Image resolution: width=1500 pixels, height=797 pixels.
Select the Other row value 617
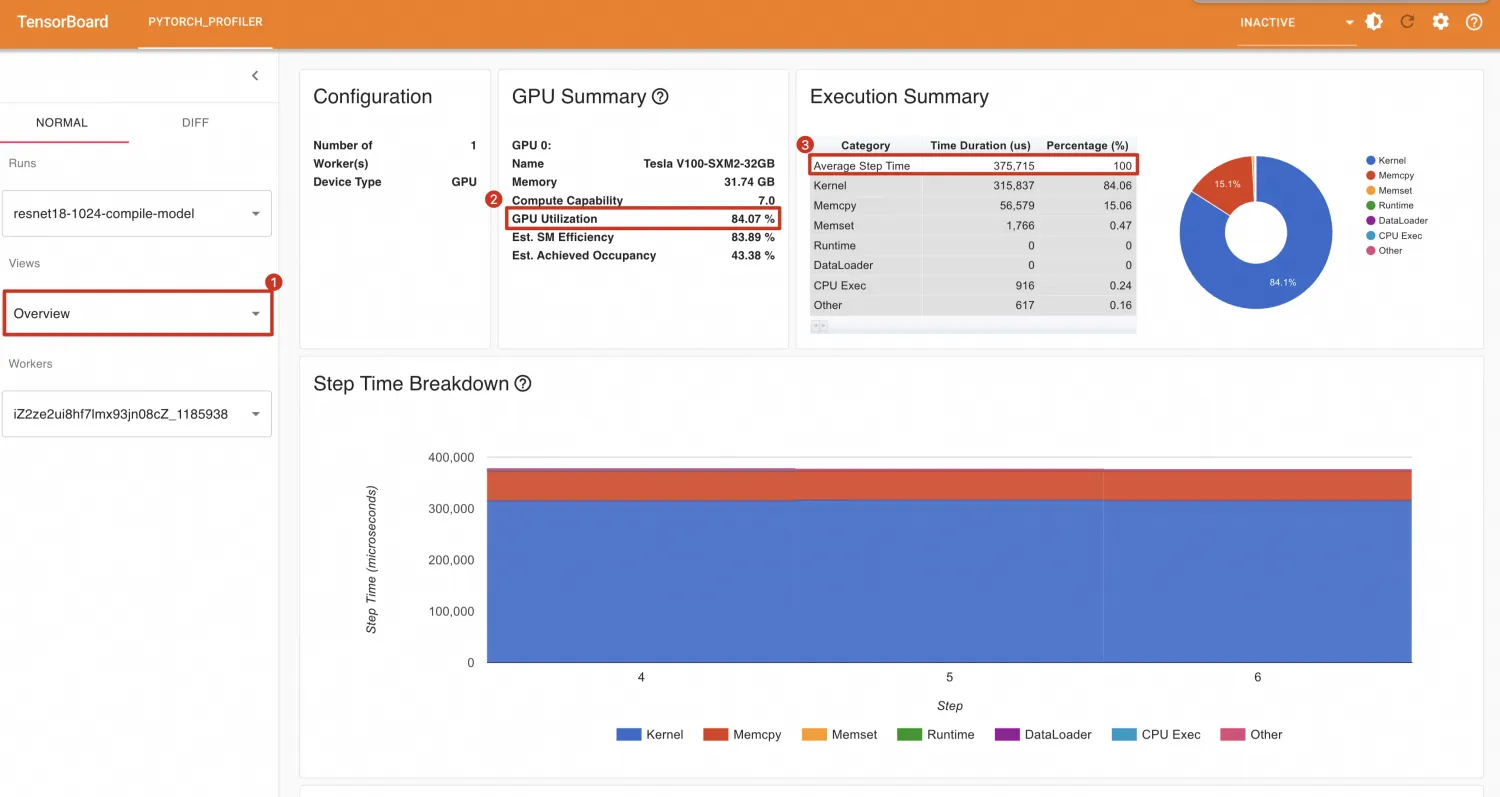click(1024, 306)
